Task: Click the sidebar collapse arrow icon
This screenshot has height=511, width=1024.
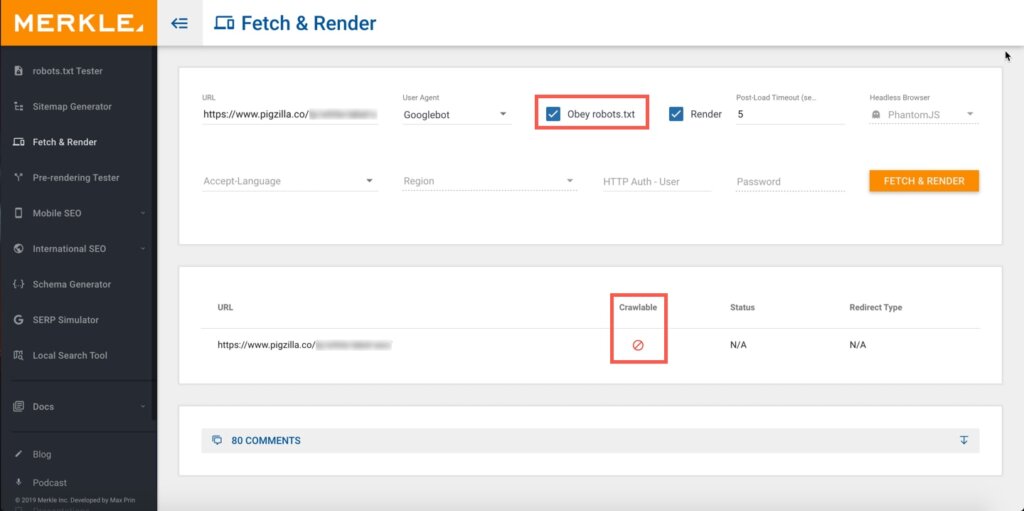Action: pos(180,22)
